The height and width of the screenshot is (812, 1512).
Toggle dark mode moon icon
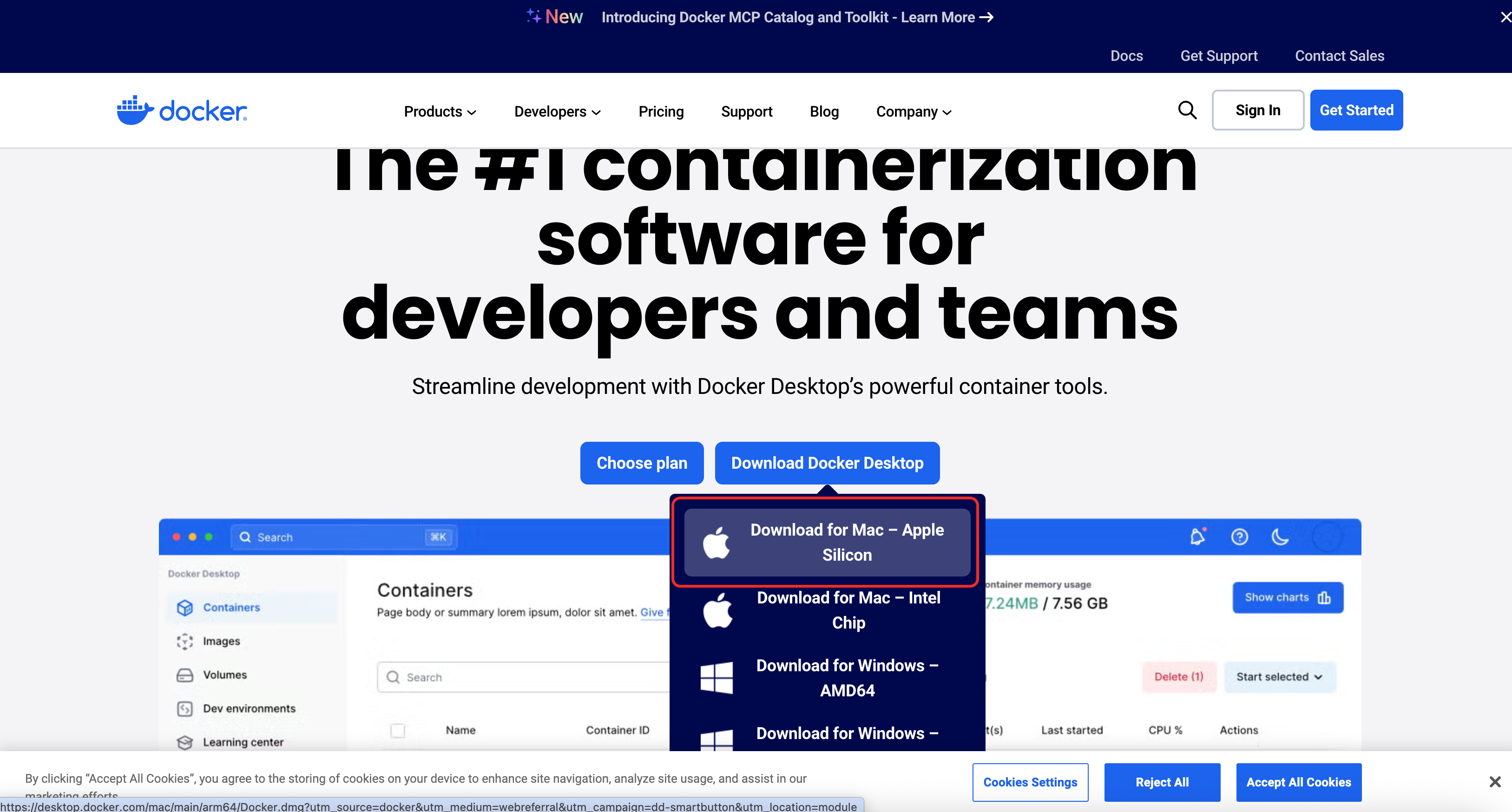(x=1280, y=537)
